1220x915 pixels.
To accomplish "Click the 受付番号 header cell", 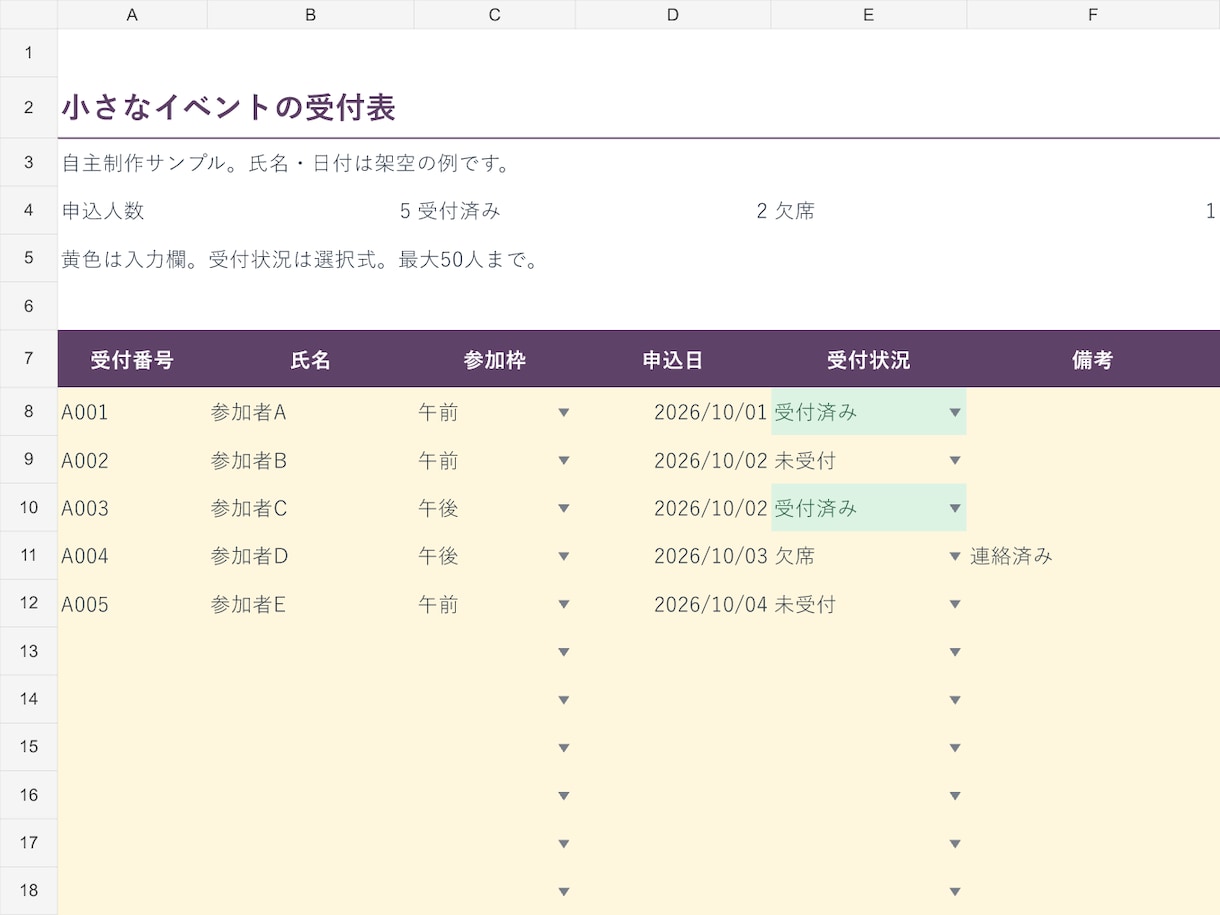I will coord(133,359).
